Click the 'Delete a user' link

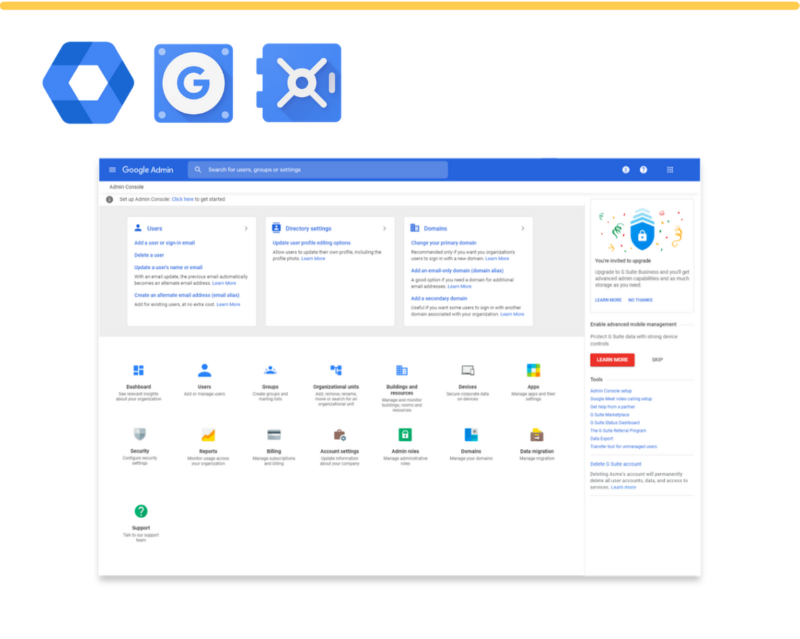(x=149, y=255)
